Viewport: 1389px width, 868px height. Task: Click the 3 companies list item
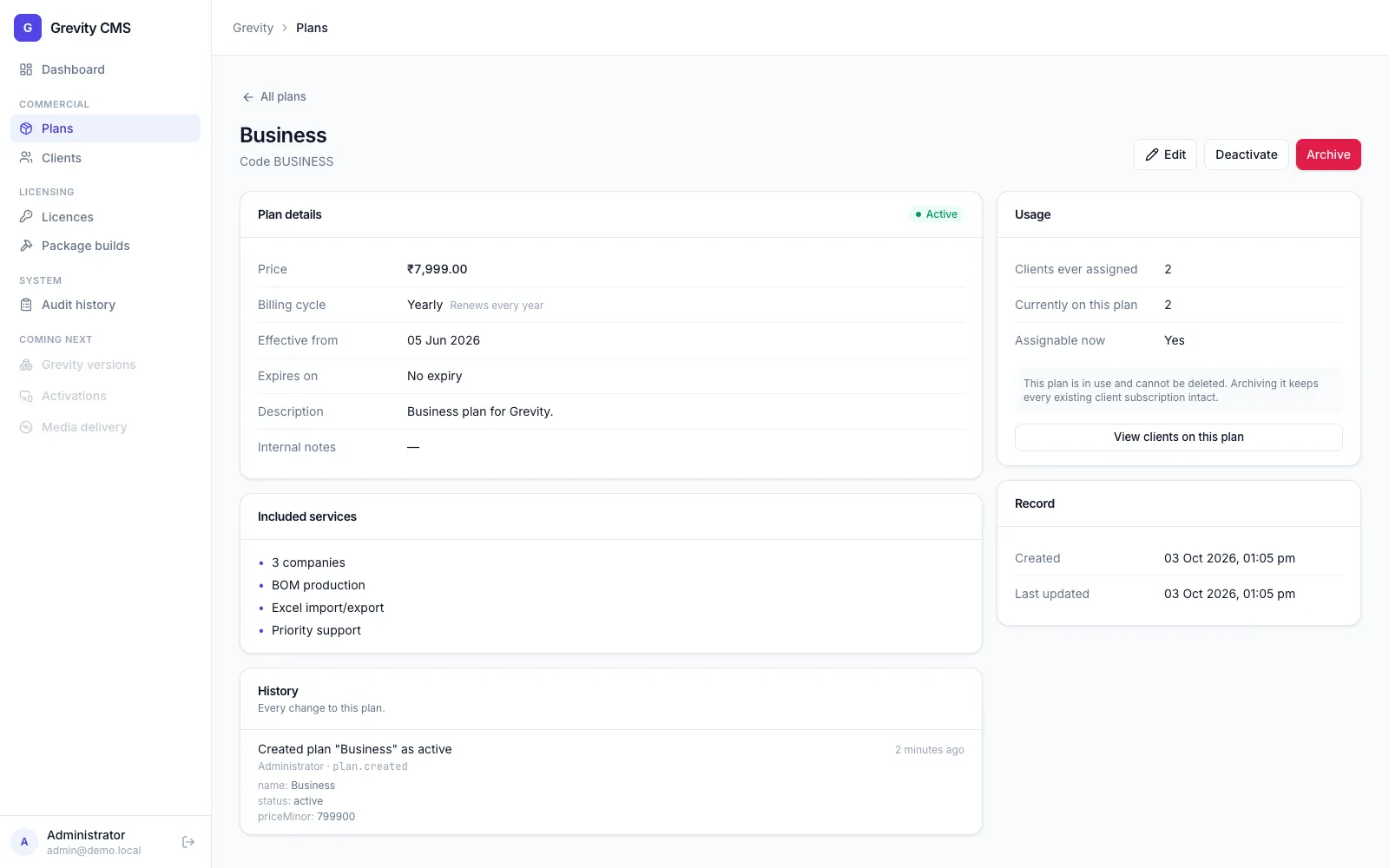(308, 562)
